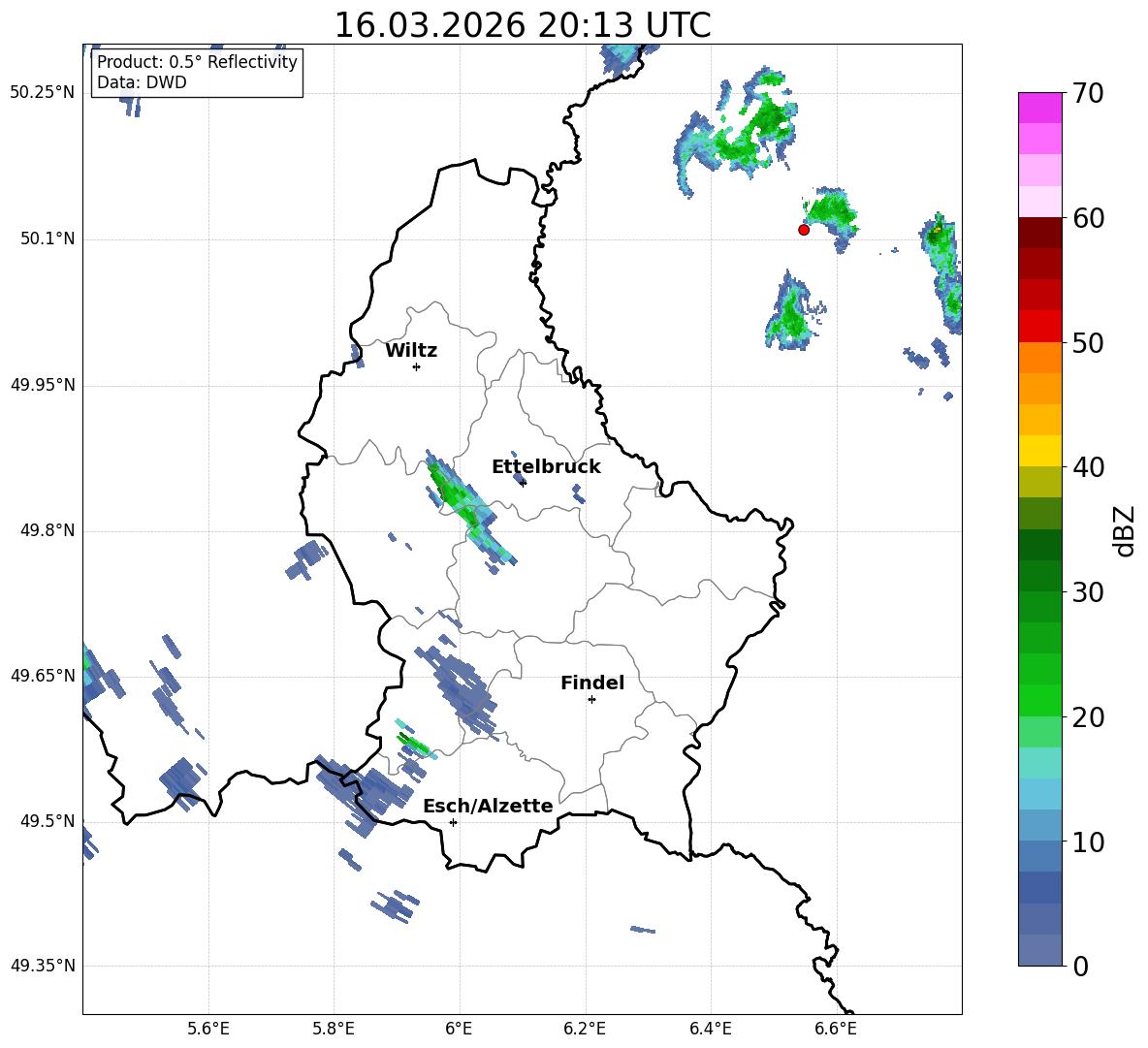The image size is (1148, 1048).
Task: Click the magenta 70 dBZ colorbar segment
Action: pos(1039,108)
